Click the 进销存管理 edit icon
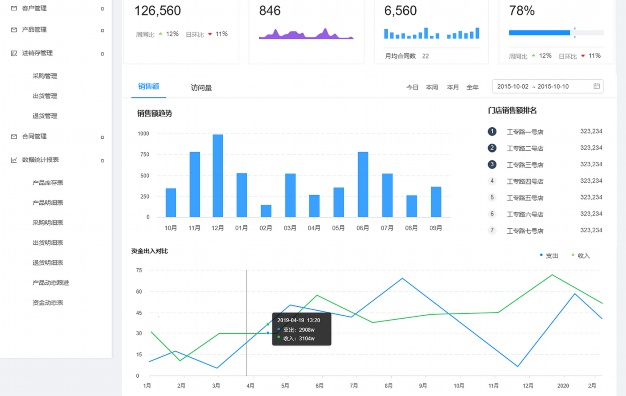Image resolution: width=626 pixels, height=396 pixels. pos(14,53)
